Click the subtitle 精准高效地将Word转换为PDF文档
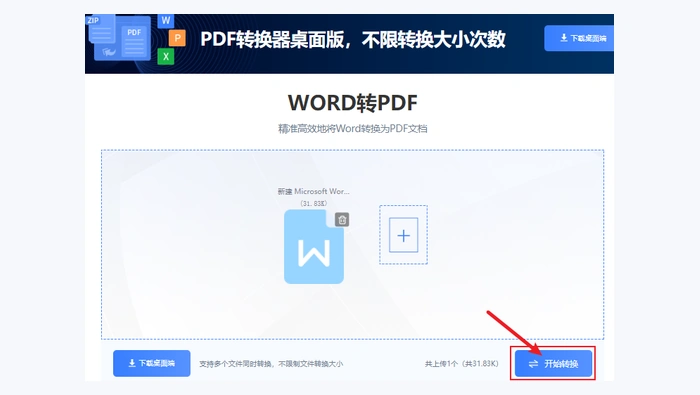 (353, 129)
